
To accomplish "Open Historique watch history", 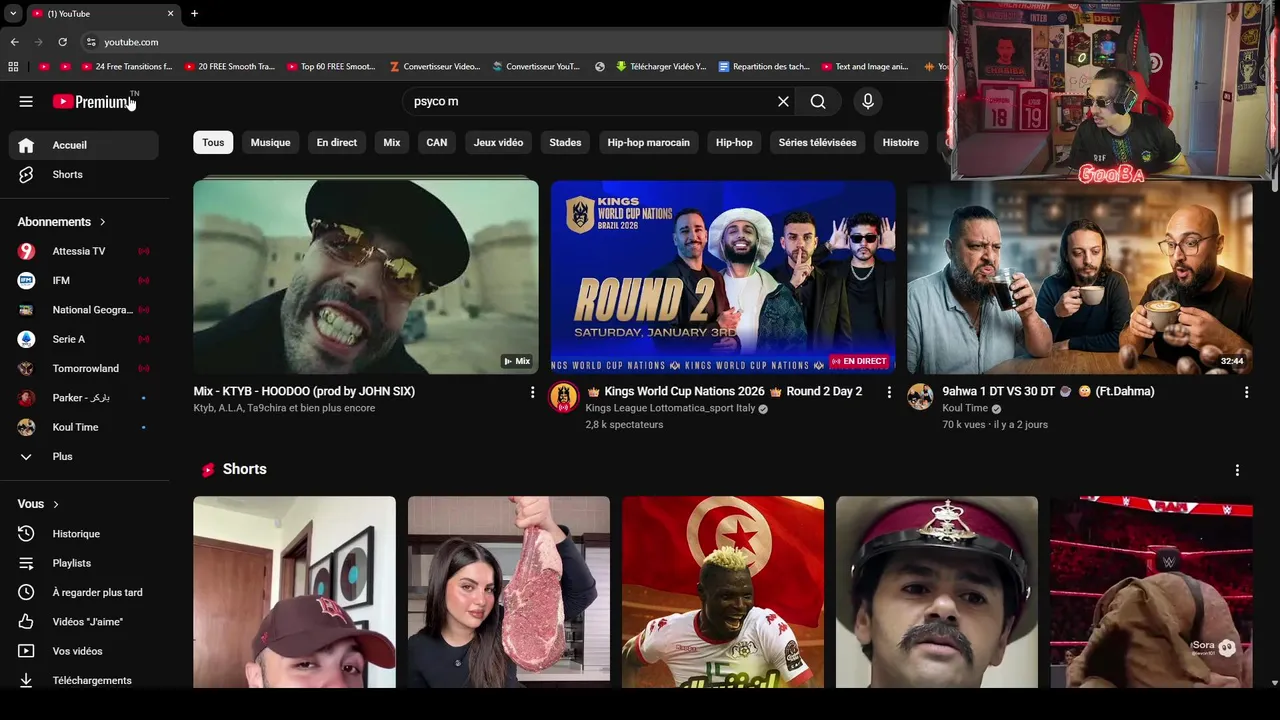I will click(84, 534).
